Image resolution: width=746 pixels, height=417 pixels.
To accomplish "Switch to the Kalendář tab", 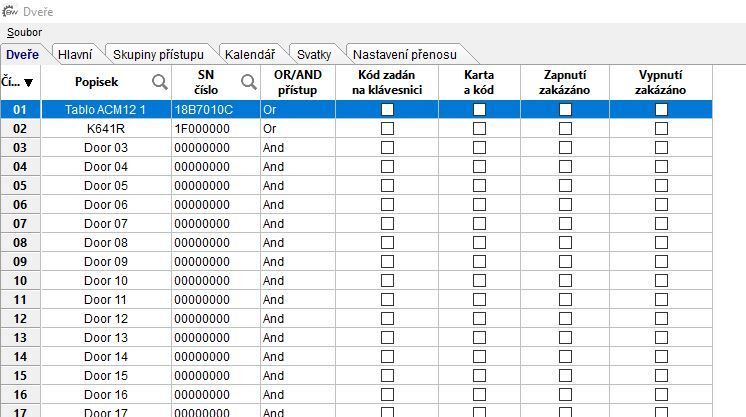I will tap(249, 54).
